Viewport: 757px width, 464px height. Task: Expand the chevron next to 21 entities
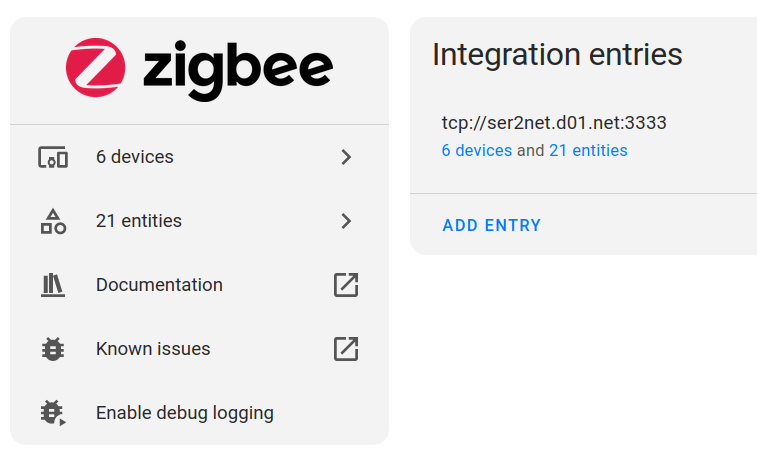(346, 221)
